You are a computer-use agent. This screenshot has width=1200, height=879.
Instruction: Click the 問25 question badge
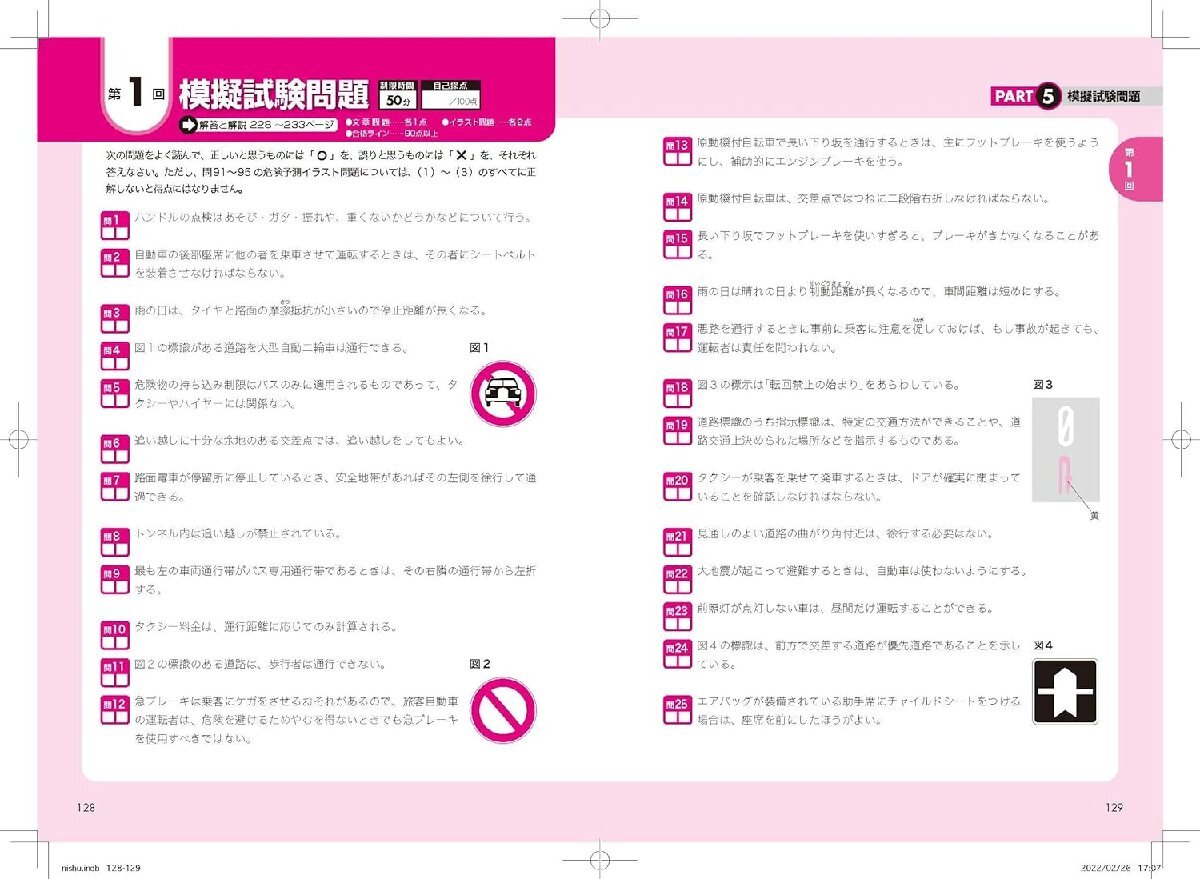click(678, 709)
